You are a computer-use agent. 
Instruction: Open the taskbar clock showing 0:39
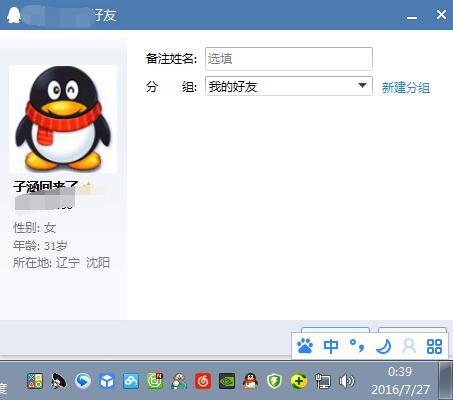400,381
